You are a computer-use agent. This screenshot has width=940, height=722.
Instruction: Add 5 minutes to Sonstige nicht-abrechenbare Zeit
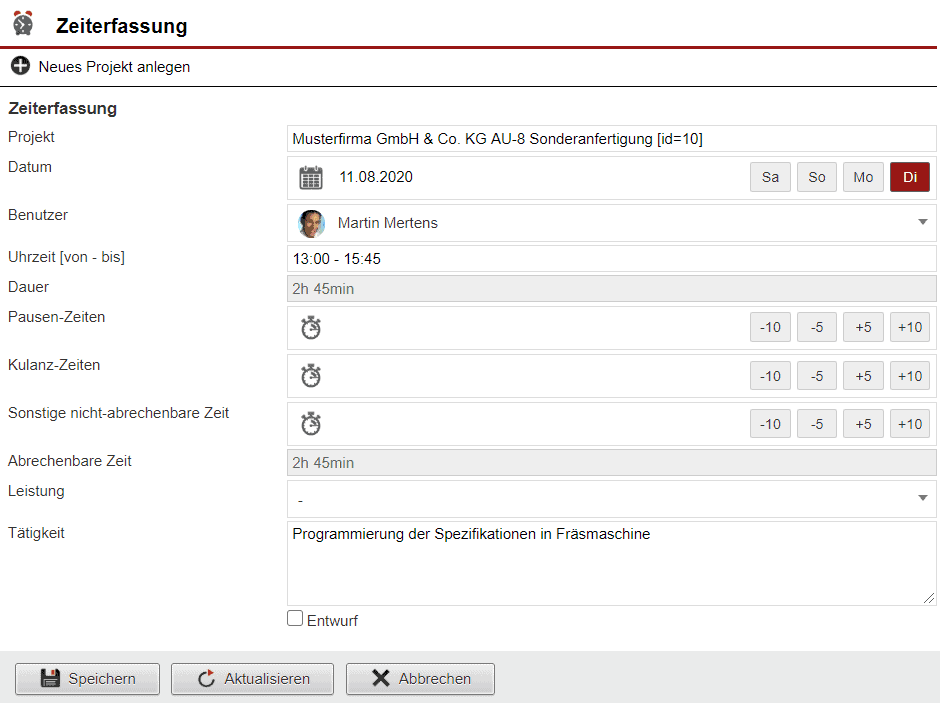tap(863, 423)
